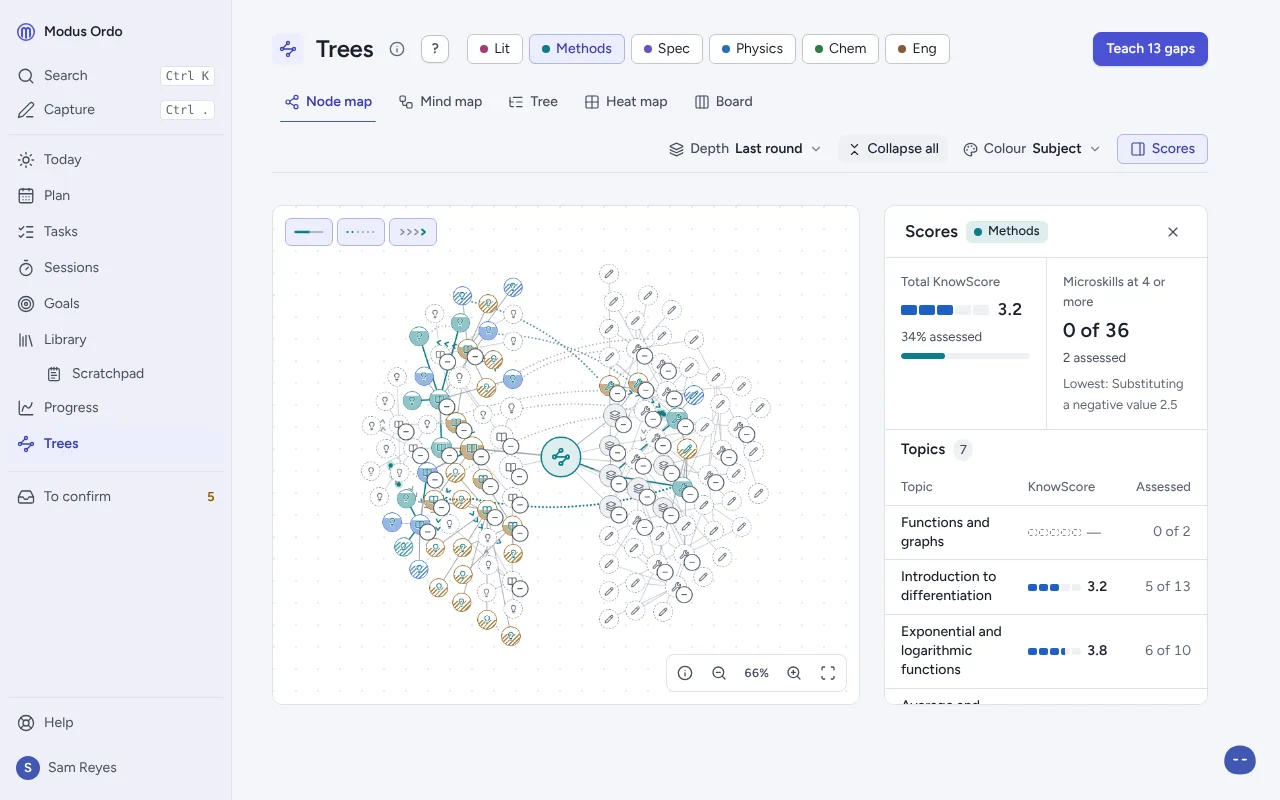
Task: Click the central Methods root node
Action: 561,457
